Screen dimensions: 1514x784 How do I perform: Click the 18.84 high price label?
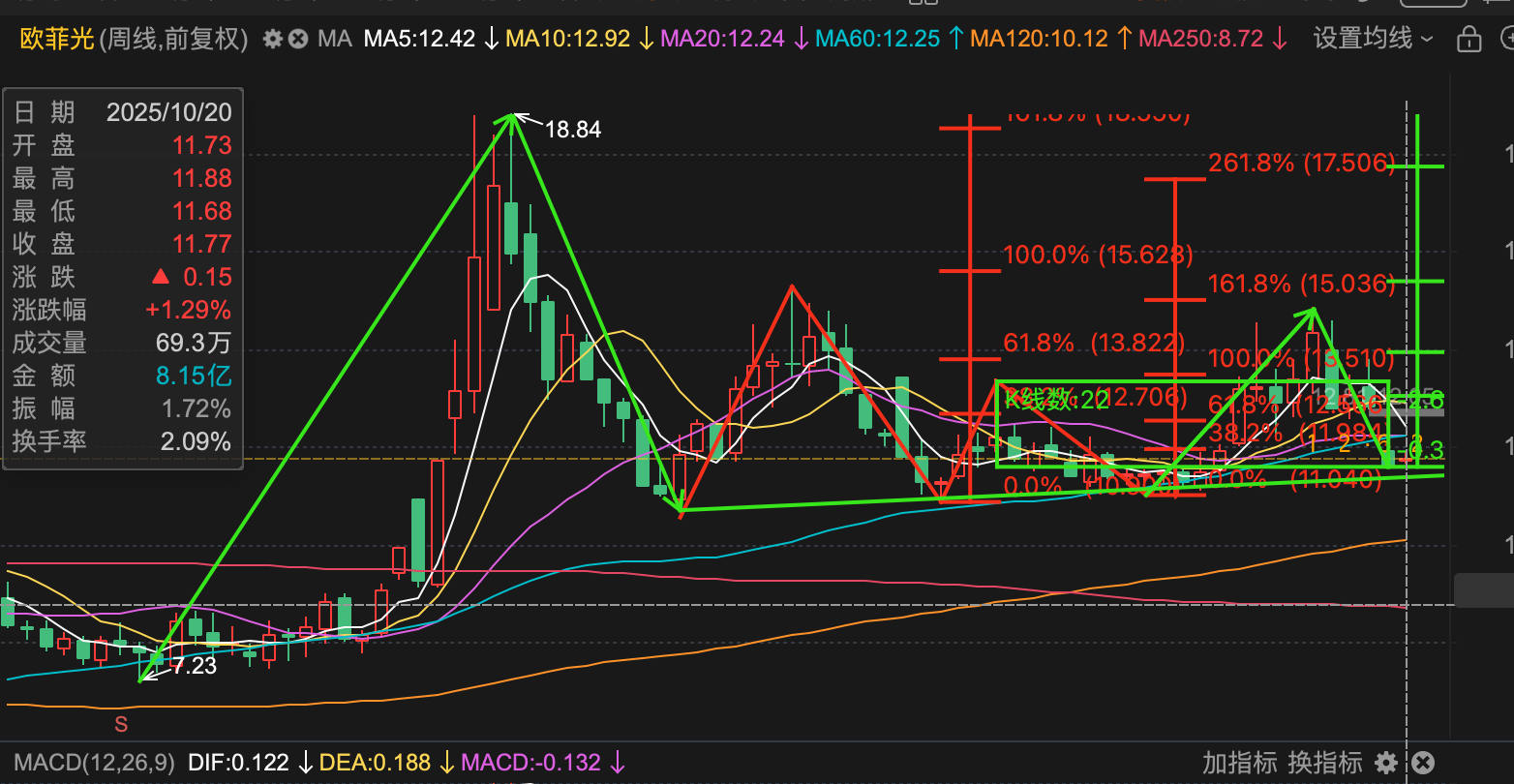tap(573, 130)
